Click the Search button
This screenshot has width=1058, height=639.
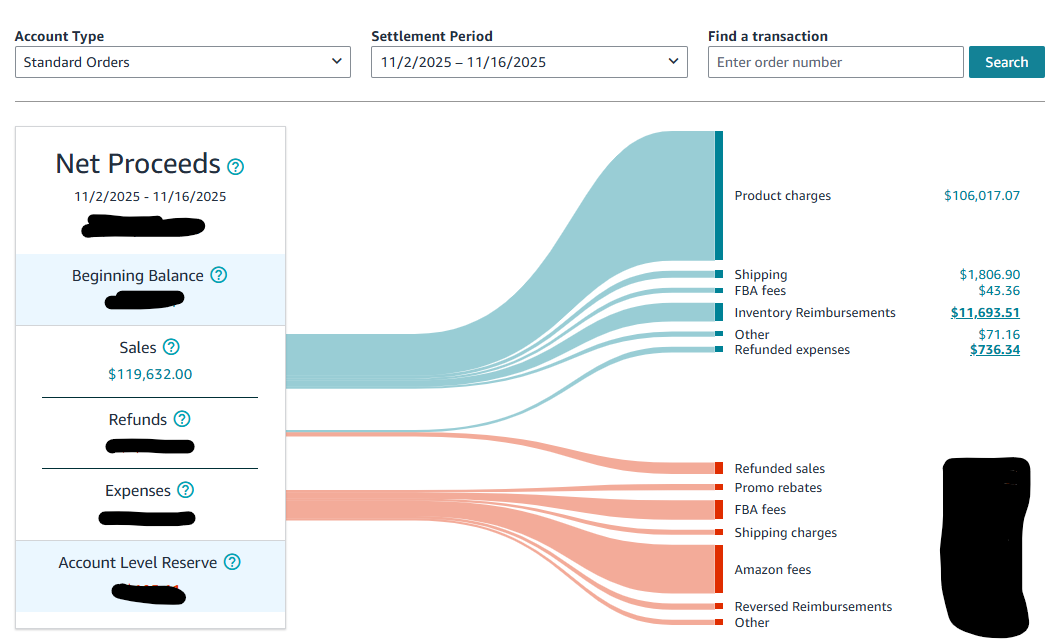click(x=1006, y=62)
